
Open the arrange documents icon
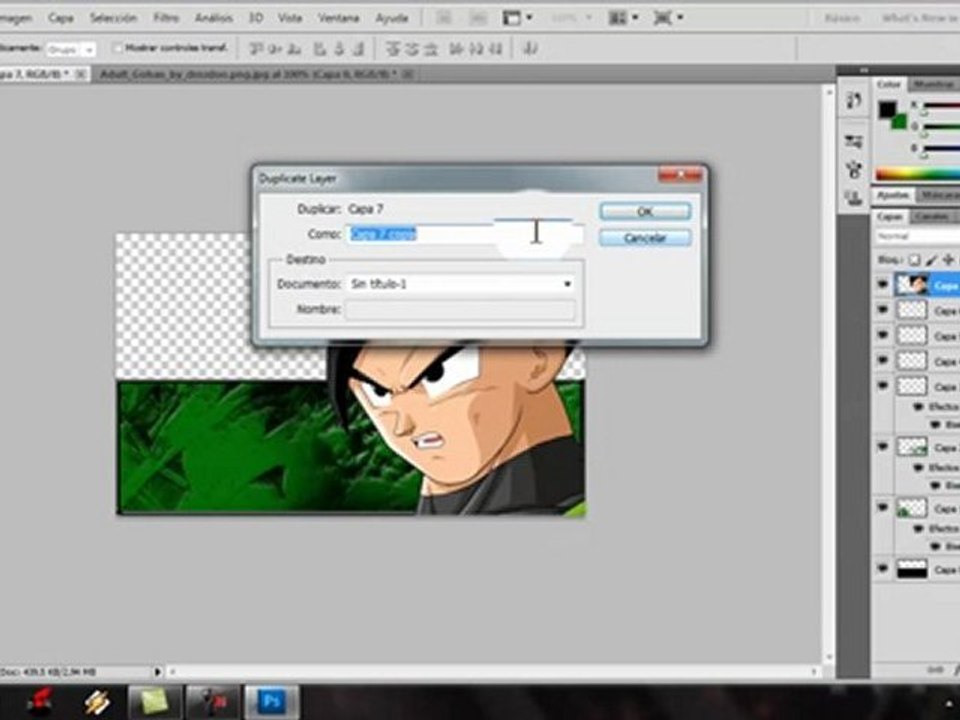click(618, 18)
